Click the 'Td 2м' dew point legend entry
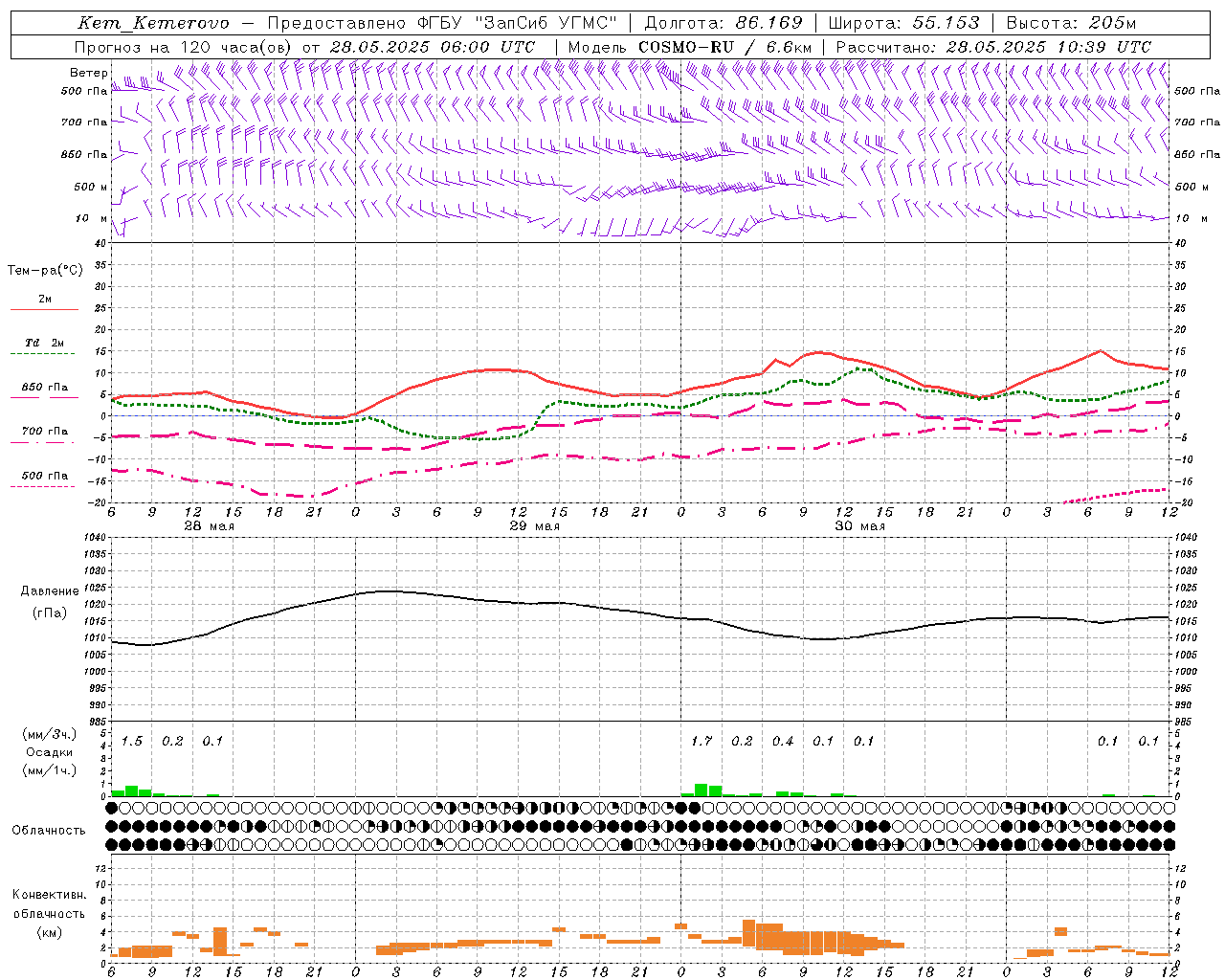The width and height of the screenshot is (1225, 980). 45,343
